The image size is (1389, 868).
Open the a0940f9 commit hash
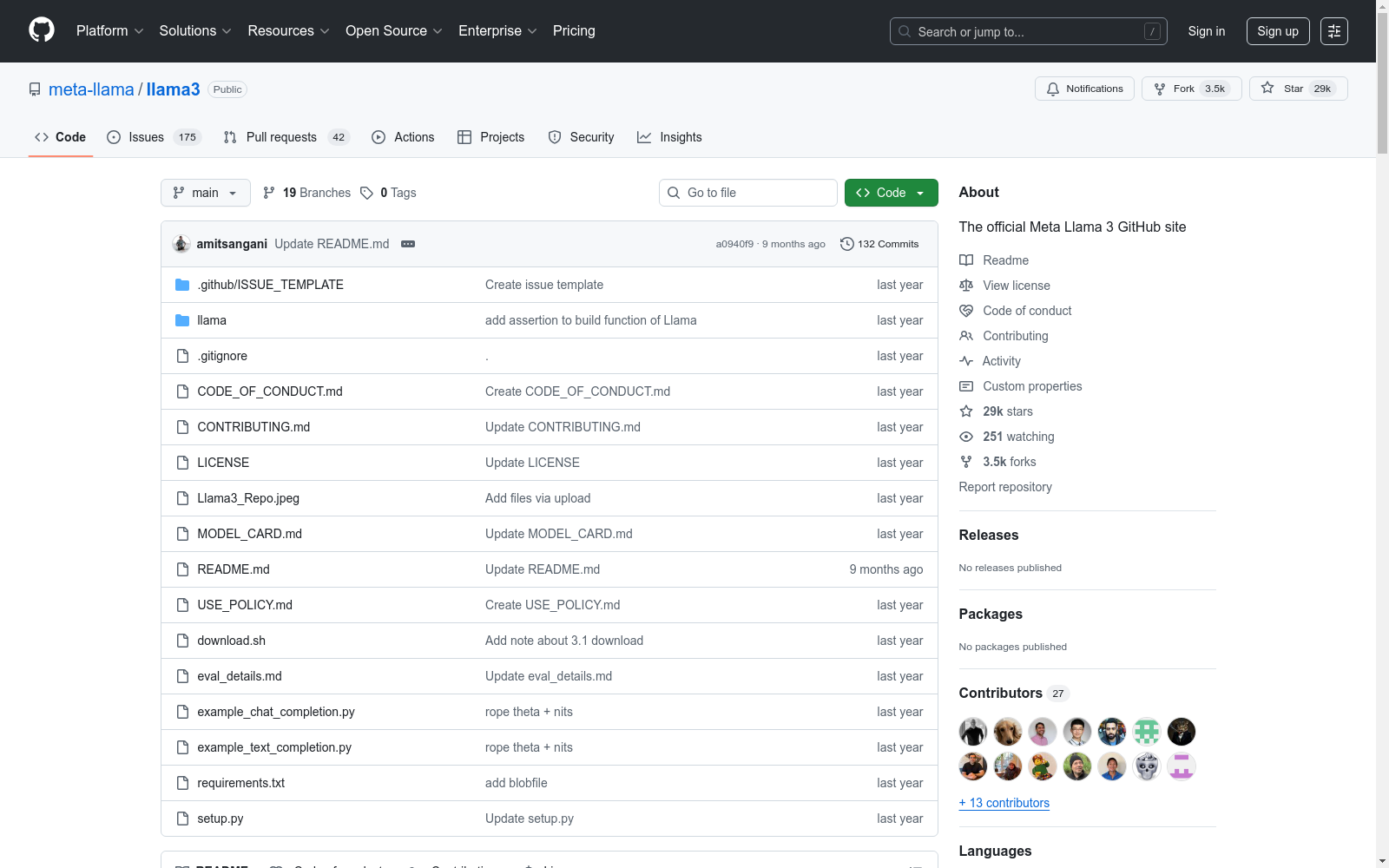734,244
